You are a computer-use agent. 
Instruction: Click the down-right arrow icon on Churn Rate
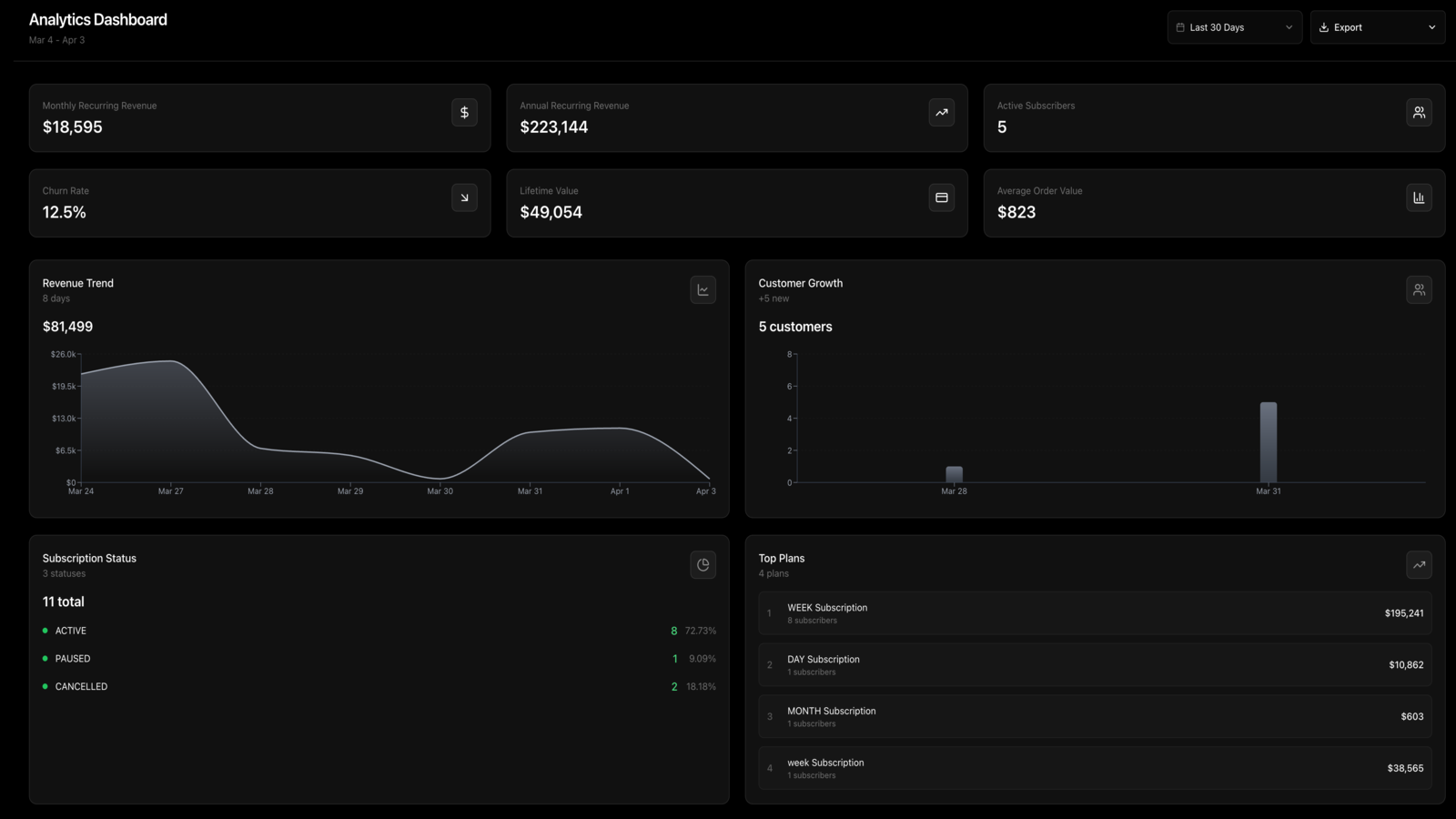pos(464,197)
